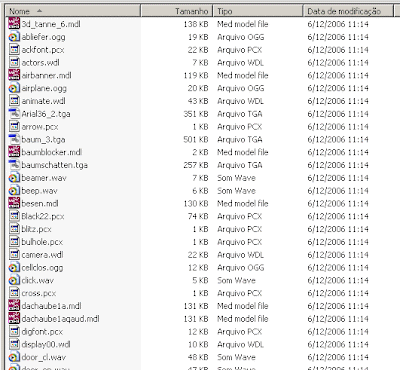Select the digfont.pcx file name
Screen dimensions: 400x370
coord(42,332)
